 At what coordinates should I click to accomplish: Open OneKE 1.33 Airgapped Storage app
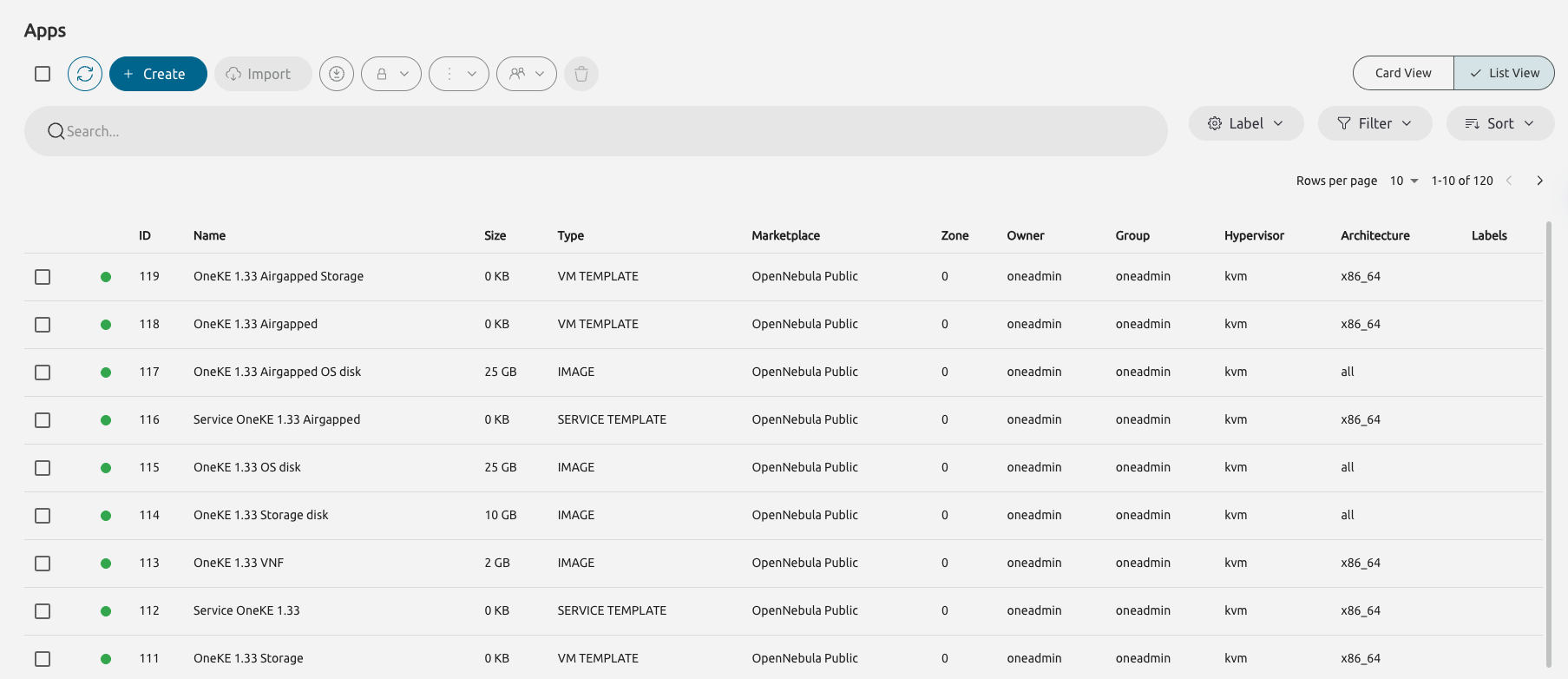(x=279, y=276)
